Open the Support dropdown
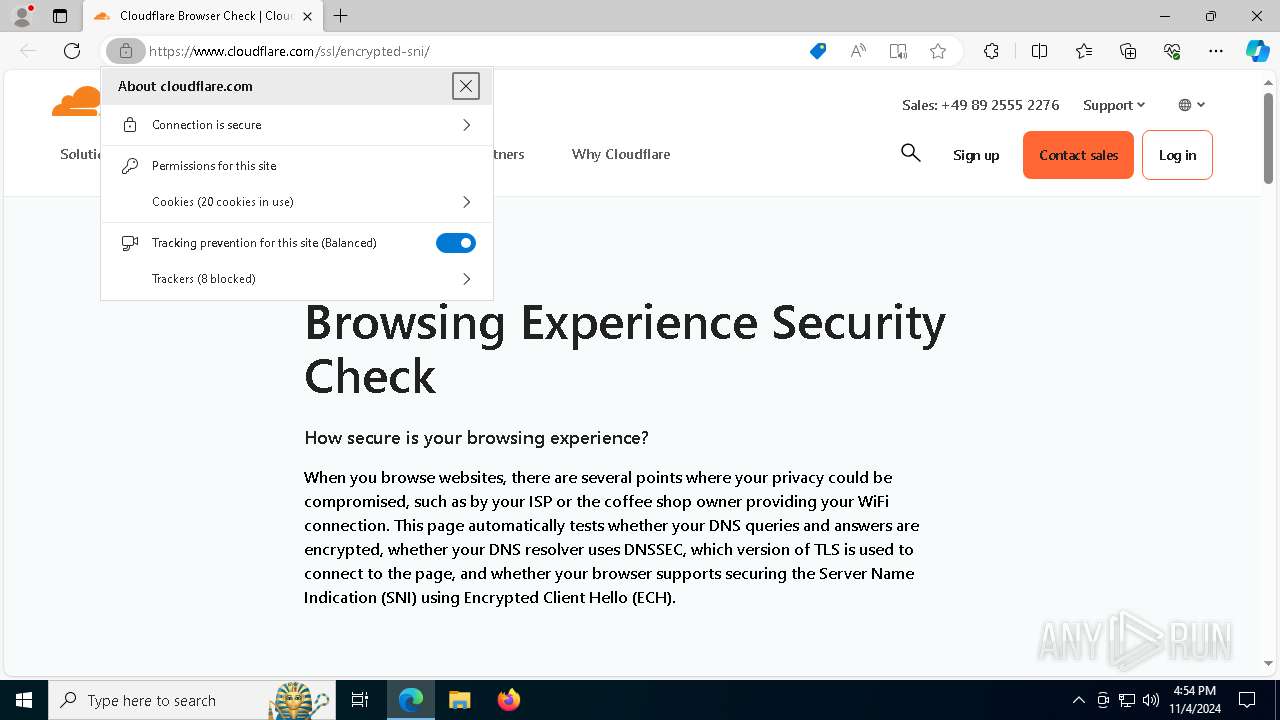This screenshot has width=1280, height=720. pos(1114,105)
